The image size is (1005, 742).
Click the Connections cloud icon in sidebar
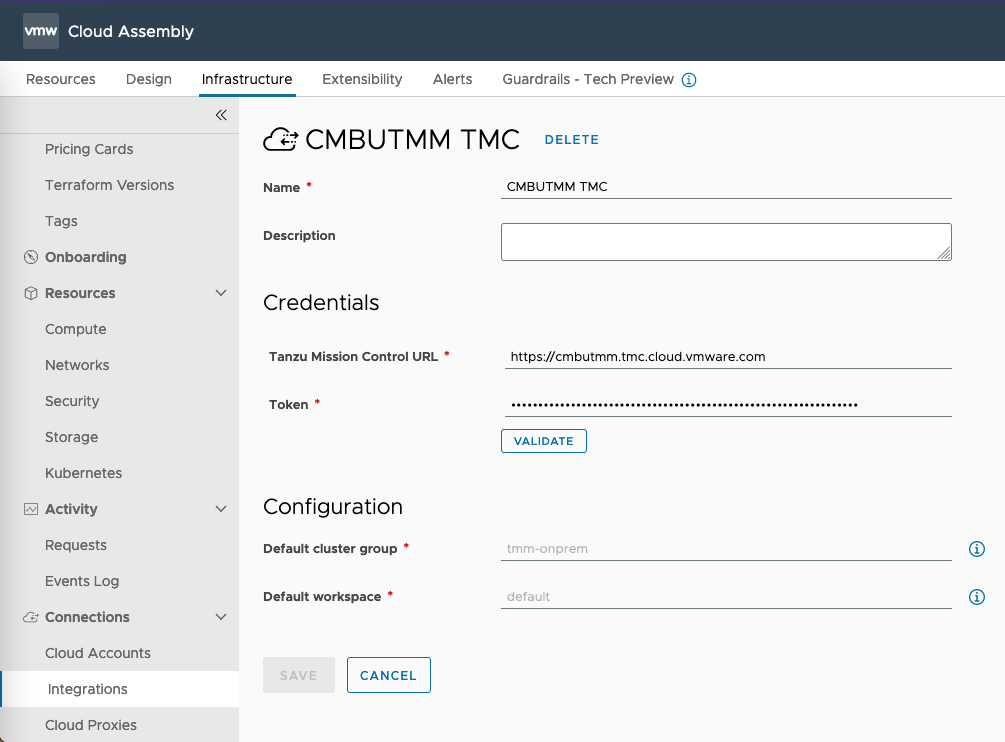click(x=31, y=617)
